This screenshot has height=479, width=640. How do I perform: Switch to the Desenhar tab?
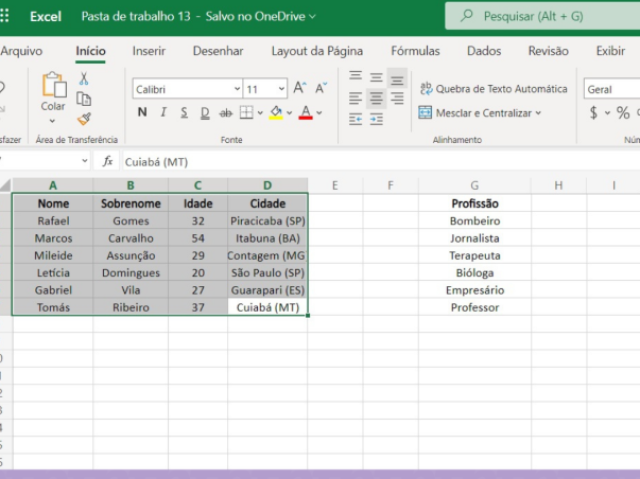coord(218,51)
